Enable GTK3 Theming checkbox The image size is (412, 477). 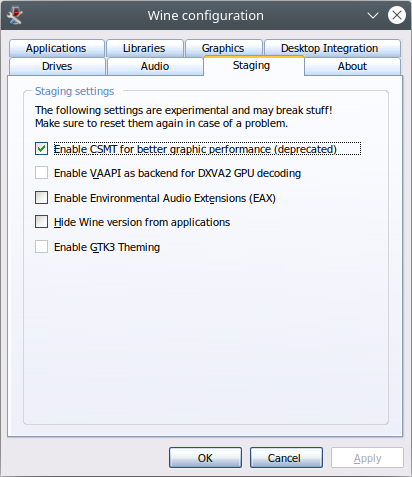[x=41, y=247]
